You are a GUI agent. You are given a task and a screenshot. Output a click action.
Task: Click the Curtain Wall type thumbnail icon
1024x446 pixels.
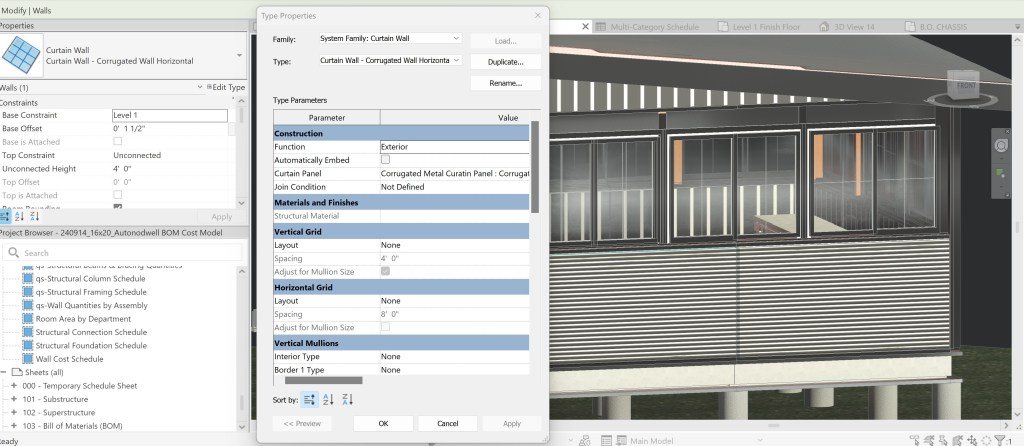pyautogui.click(x=22, y=54)
